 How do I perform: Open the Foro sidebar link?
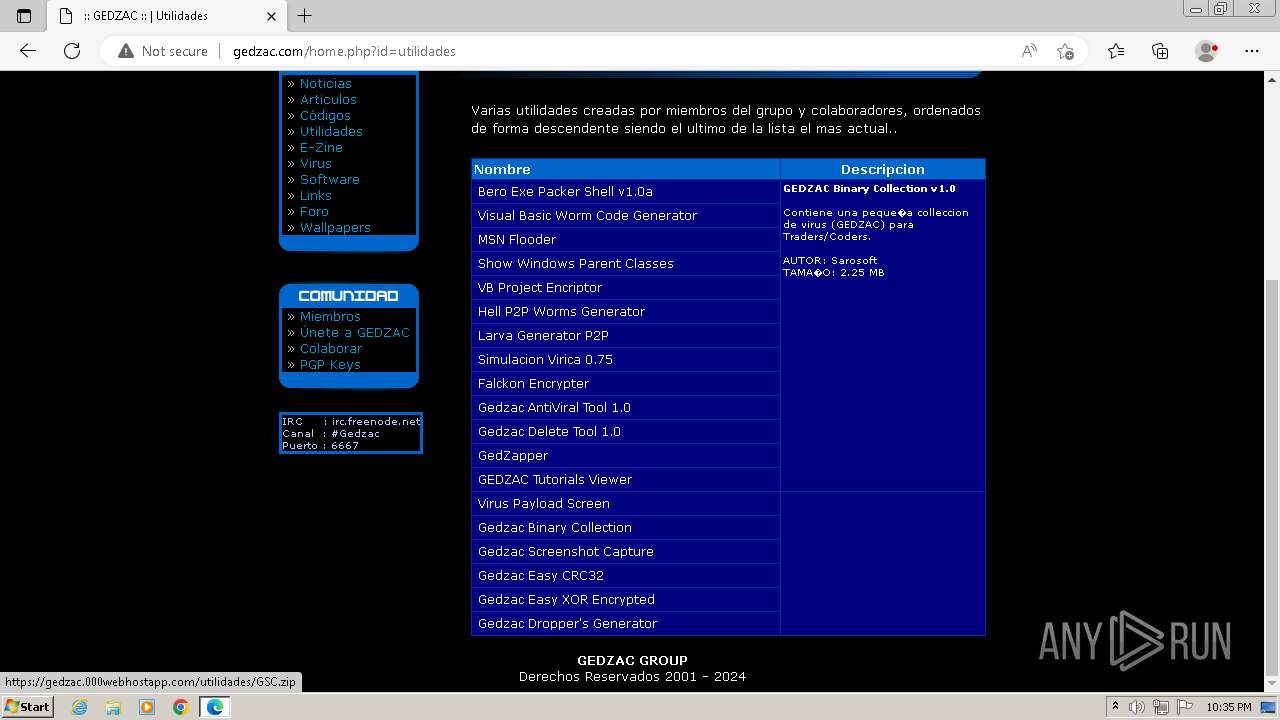tap(314, 211)
